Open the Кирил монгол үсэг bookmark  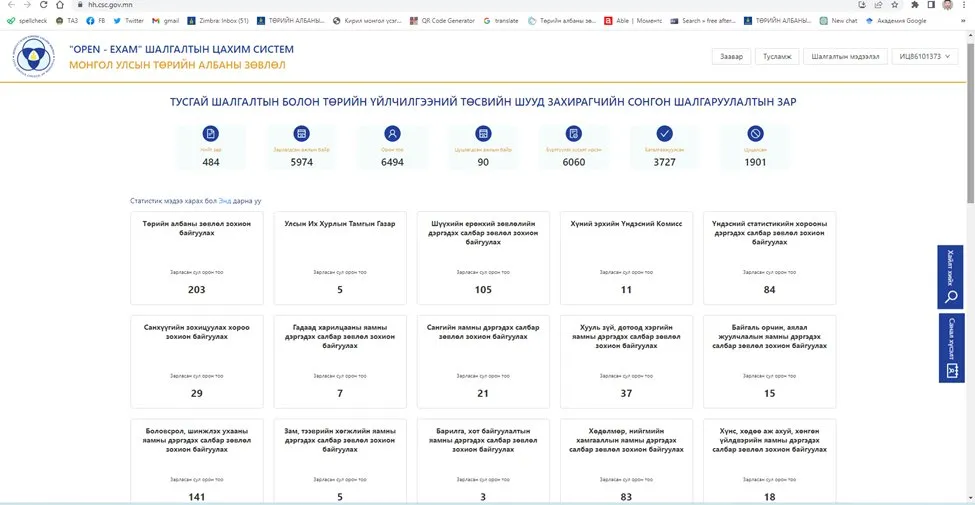(x=367, y=21)
